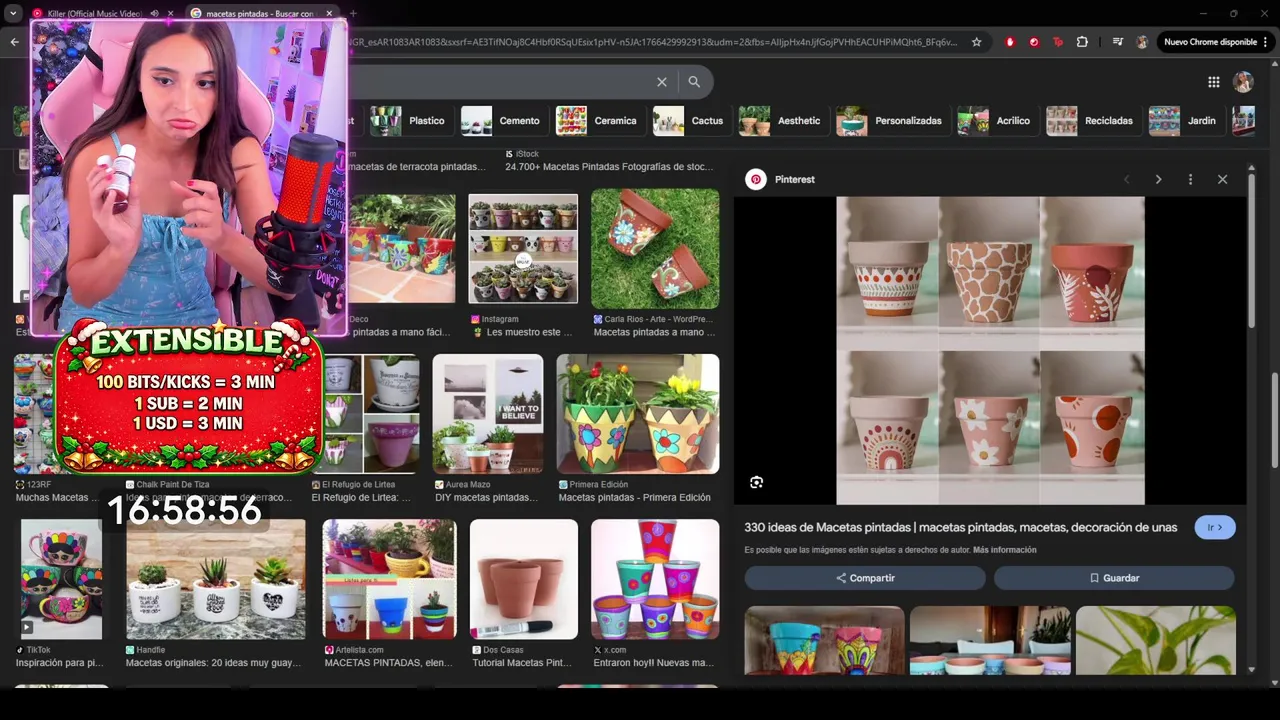Click the third red extension icon in toolbar
1280x720 pixels.
(1058, 42)
